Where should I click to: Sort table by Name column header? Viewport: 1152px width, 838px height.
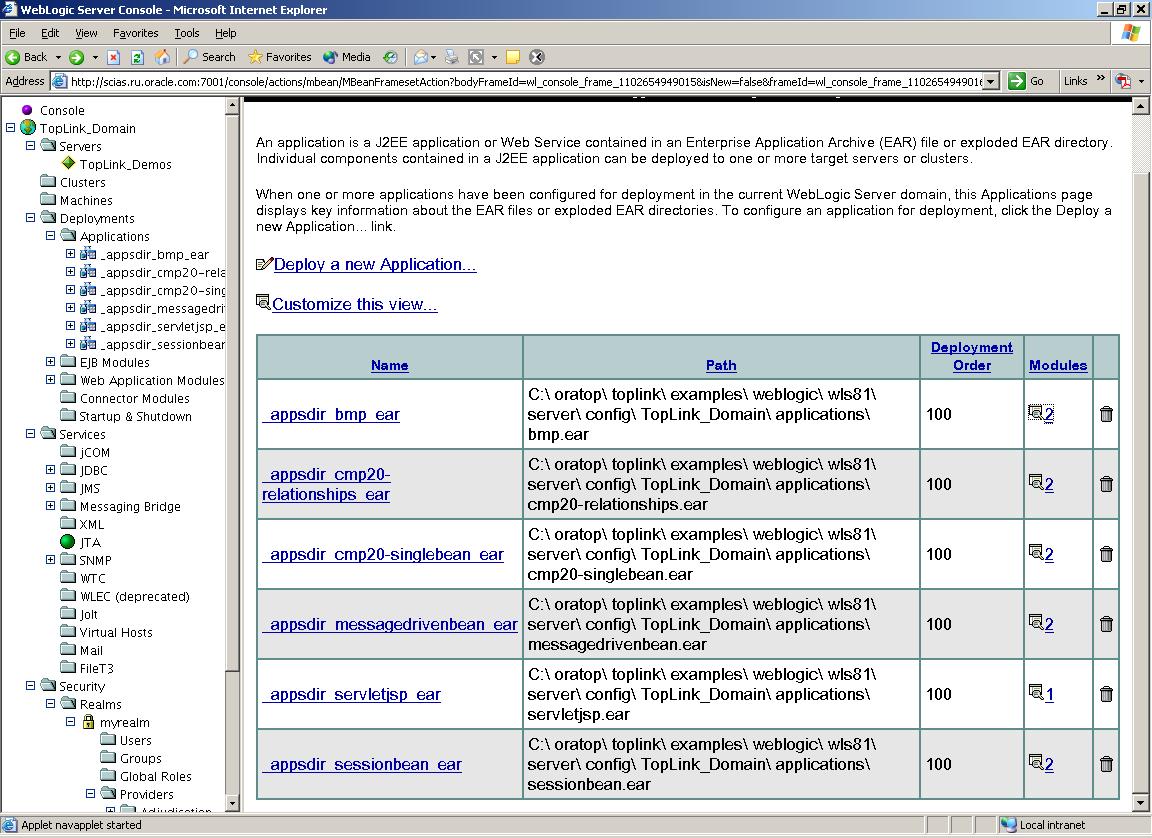pos(389,365)
